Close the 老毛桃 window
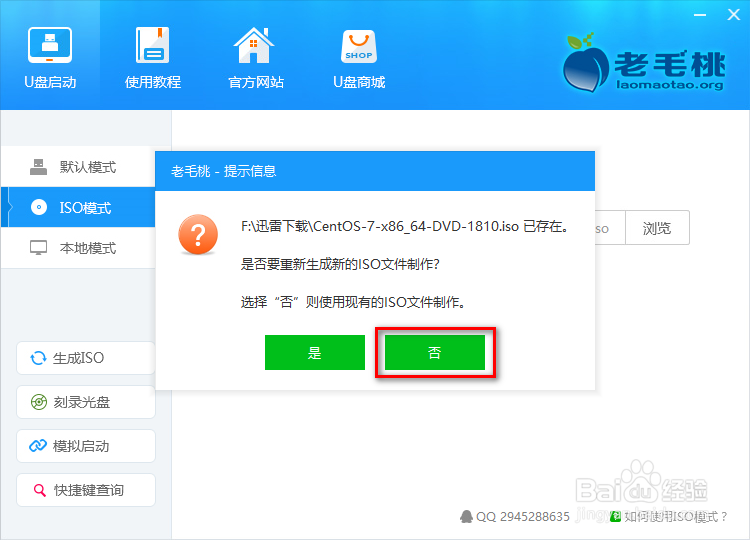Screen dimensions: 750x540 tap(733, 15)
